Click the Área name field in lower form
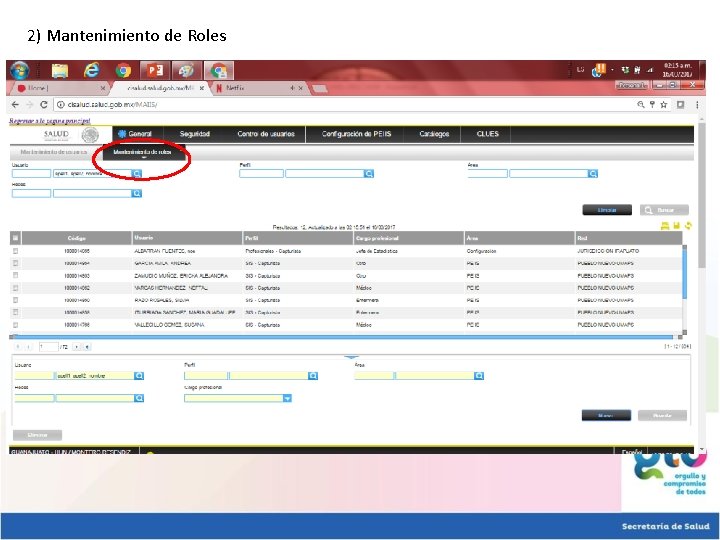Screen dimensions: 720x540 (434, 376)
